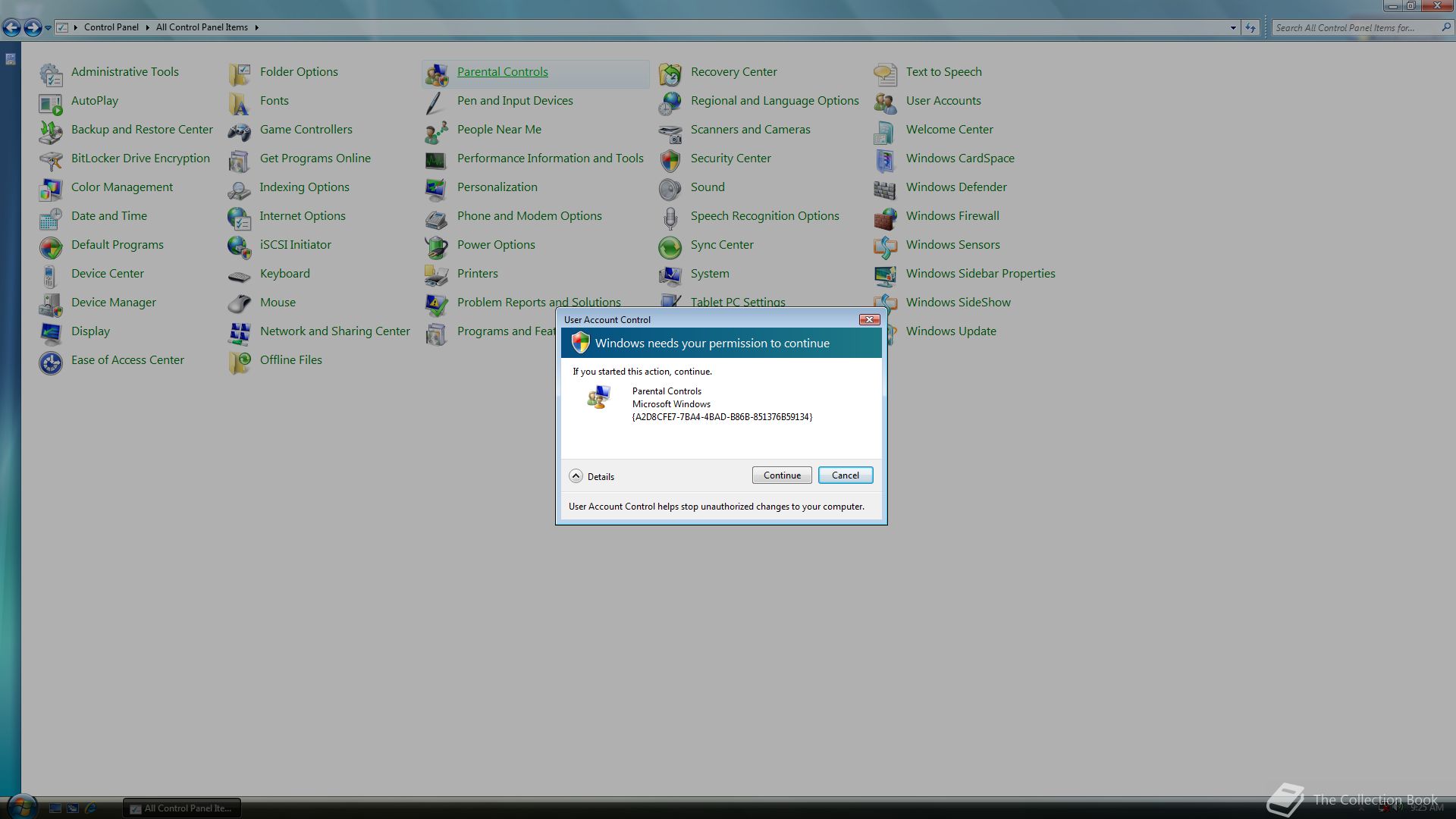Open the Speech Recognition microphone icon
1456x819 pixels.
click(x=670, y=218)
